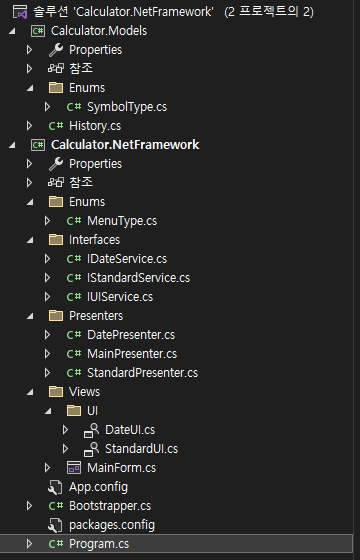Screen dimensions: 360x560
Task: Collapse the Calculator.Models project node
Action: pyautogui.click(x=12, y=31)
